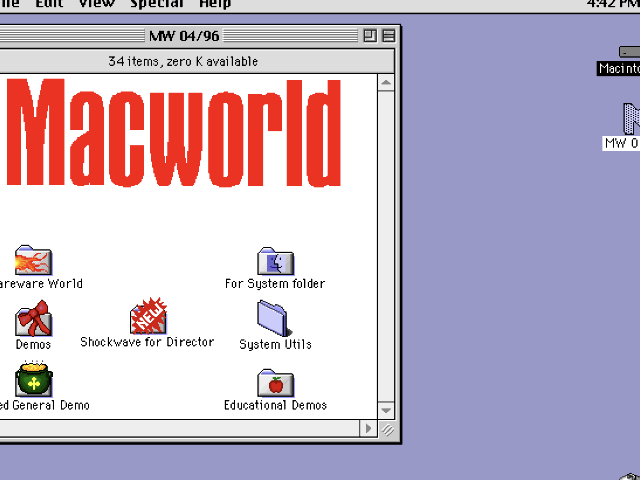Image resolution: width=640 pixels, height=480 pixels.
Task: Click the Shareware World label text
Action: pos(41,284)
